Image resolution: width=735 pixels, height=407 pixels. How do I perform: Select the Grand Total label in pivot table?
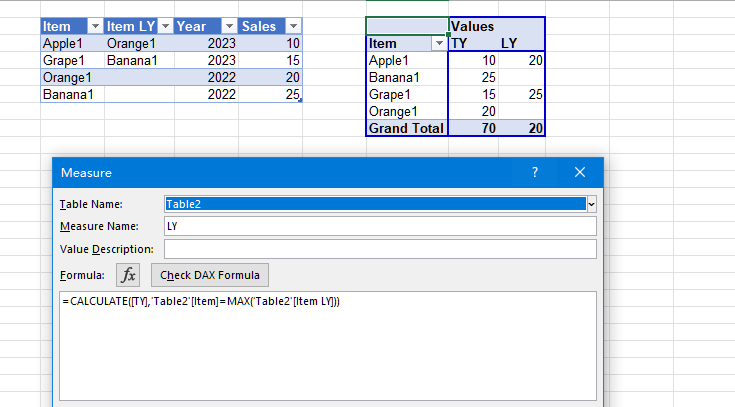click(407, 128)
